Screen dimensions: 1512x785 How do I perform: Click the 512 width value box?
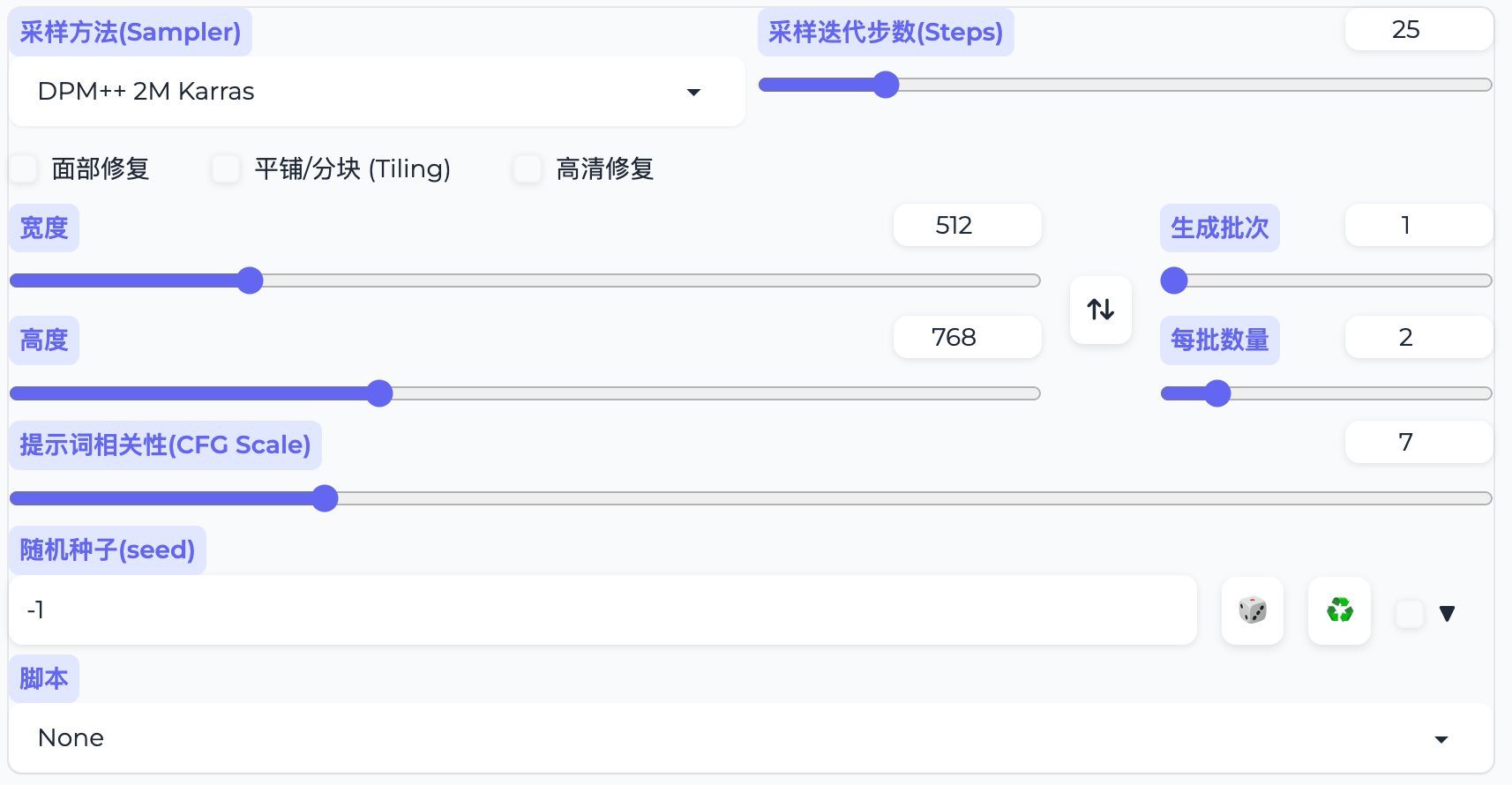[967, 225]
